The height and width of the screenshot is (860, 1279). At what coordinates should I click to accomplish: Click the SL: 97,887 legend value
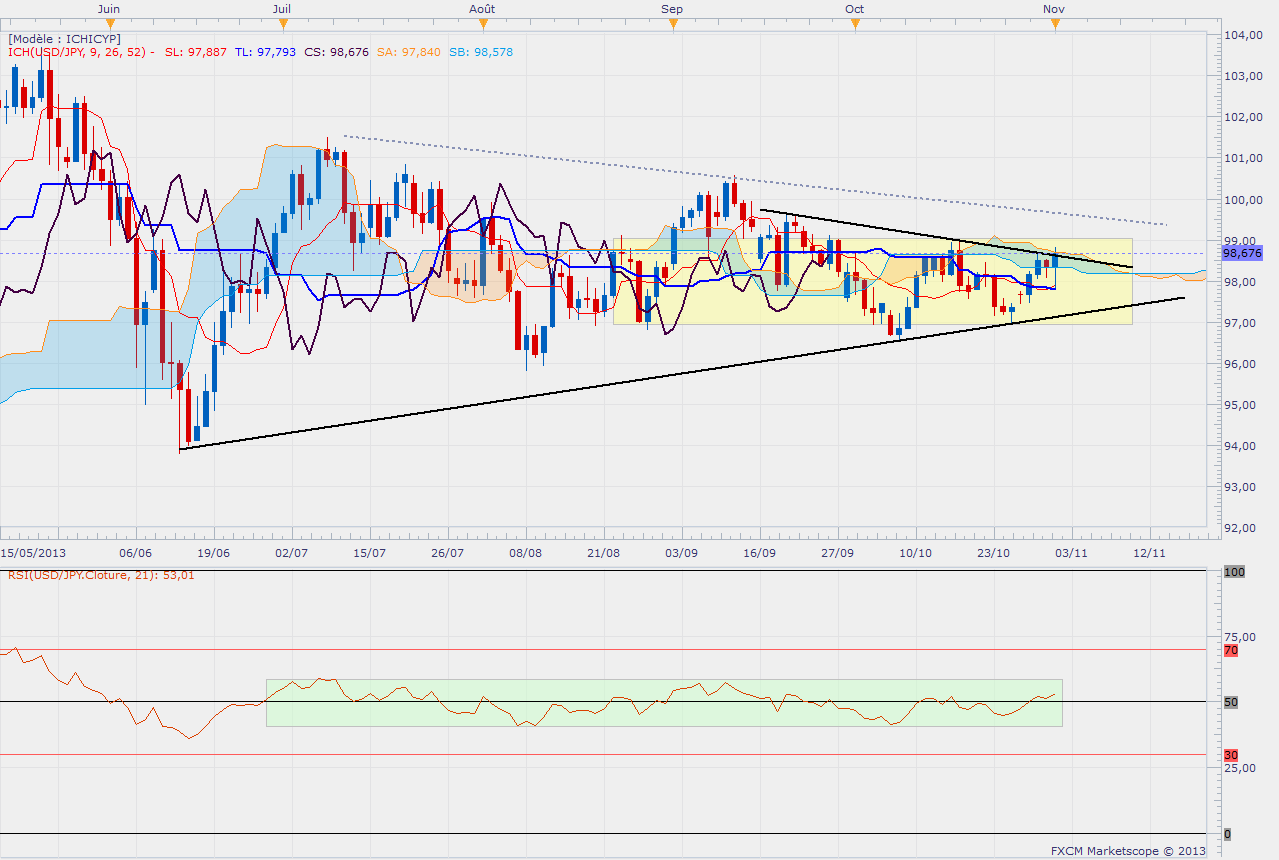[x=196, y=52]
